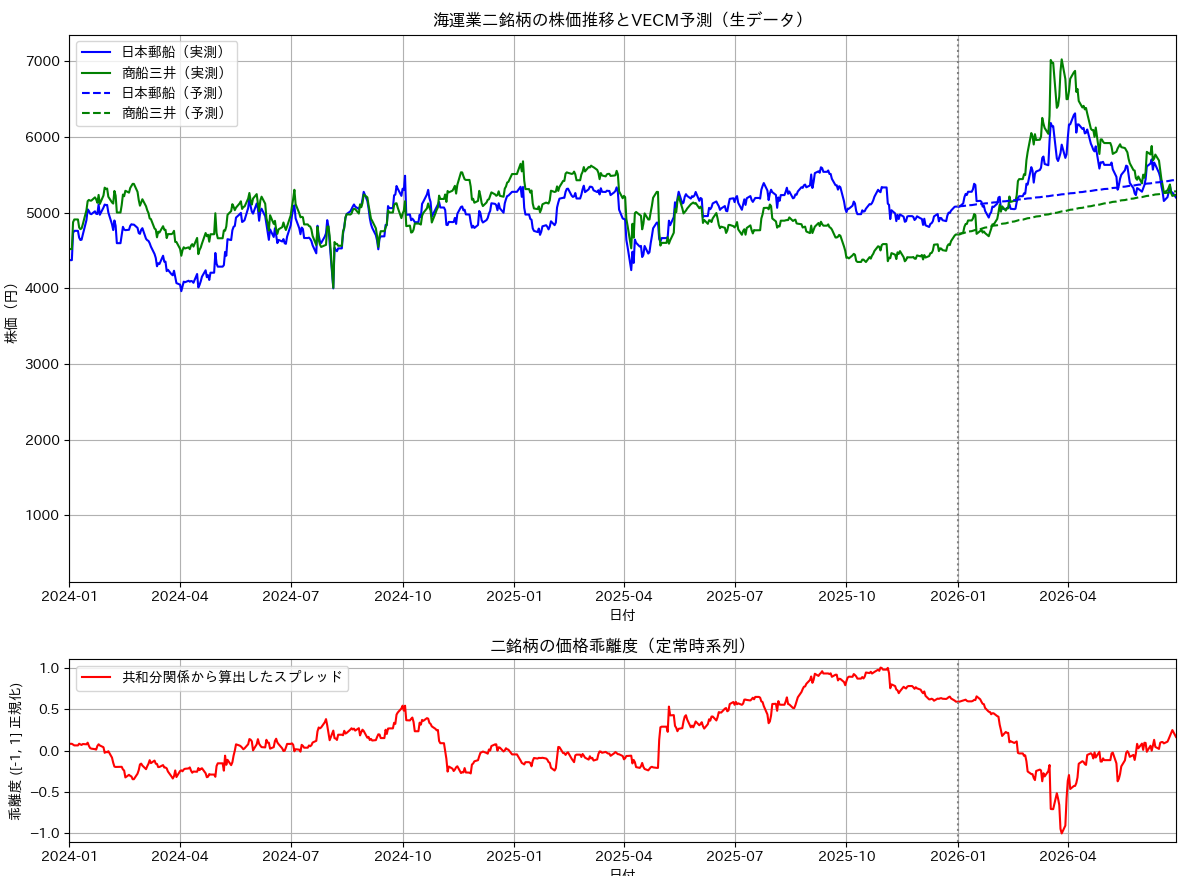This screenshot has height=876, width=1185.
Task: Click 2024-07 tick of the spread chart
Action: coord(291,856)
